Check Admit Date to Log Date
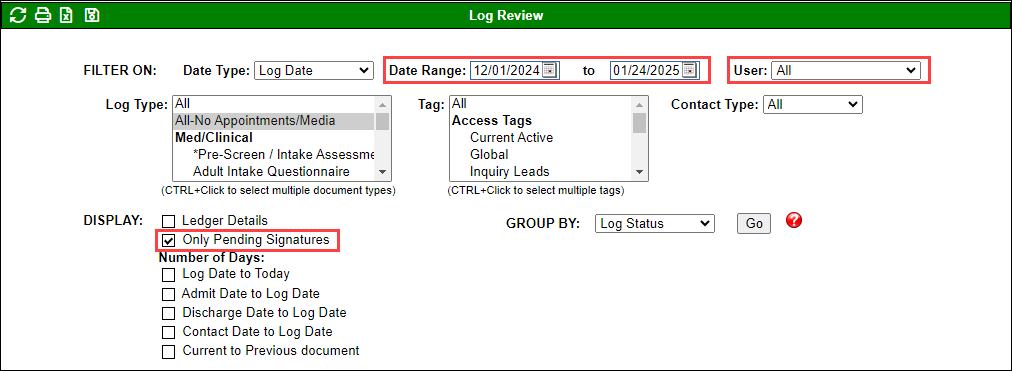 click(168, 294)
